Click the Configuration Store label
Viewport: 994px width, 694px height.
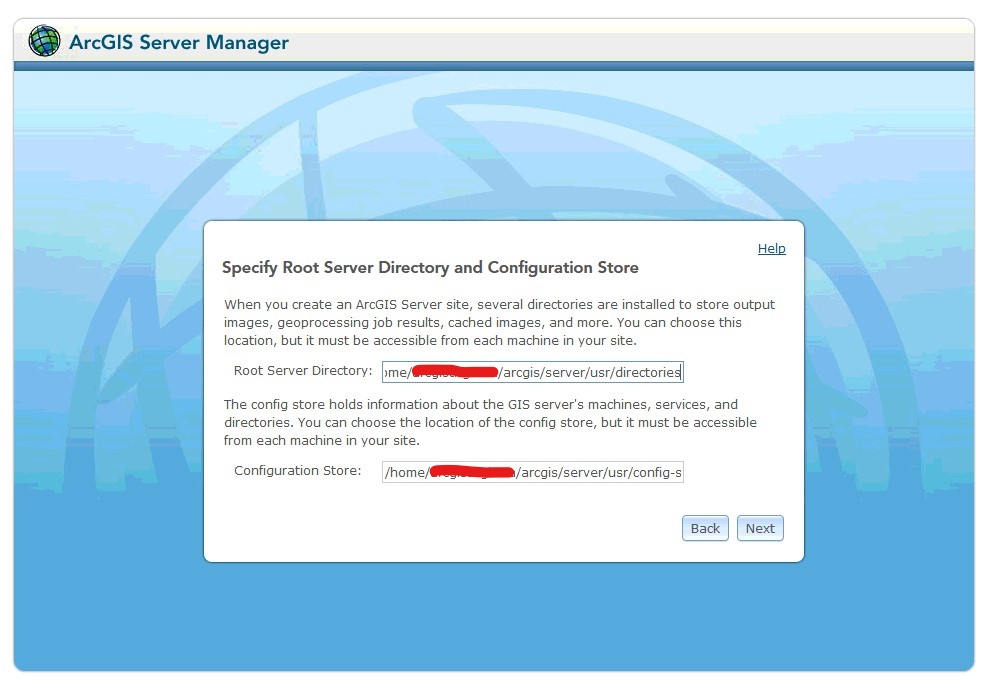coord(297,471)
